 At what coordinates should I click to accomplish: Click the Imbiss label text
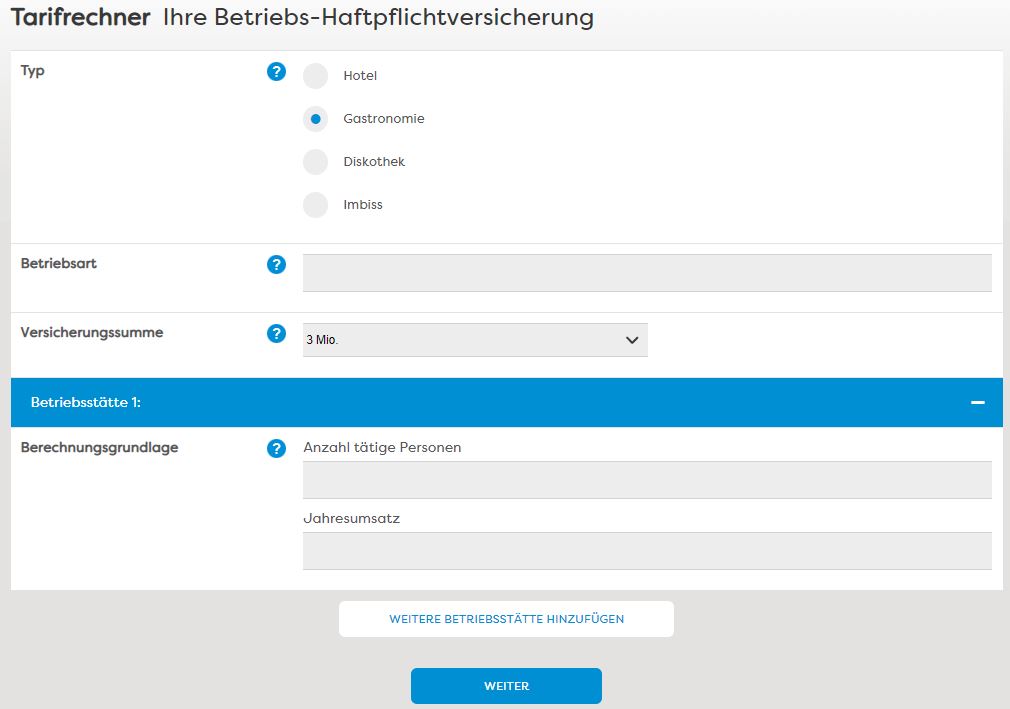point(363,205)
